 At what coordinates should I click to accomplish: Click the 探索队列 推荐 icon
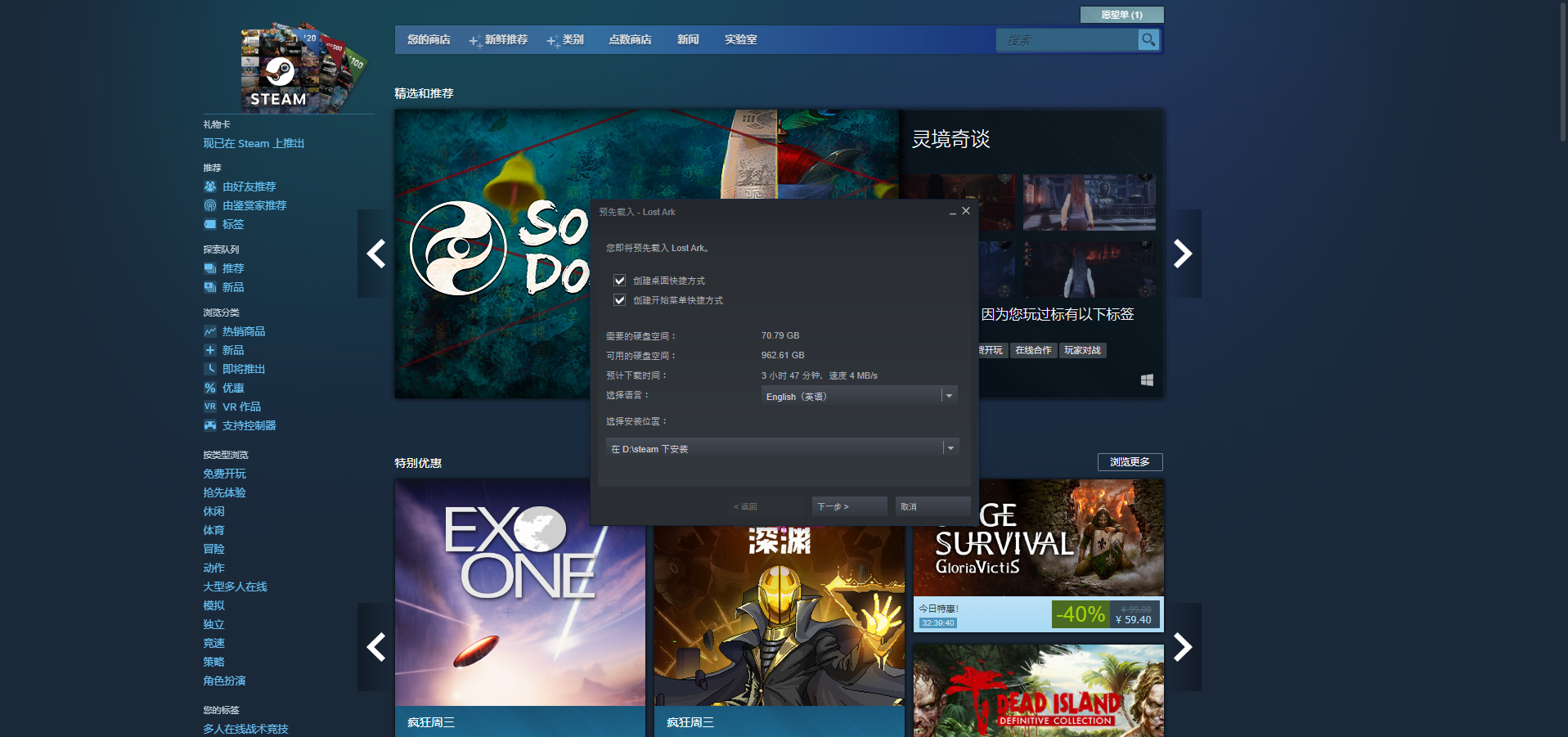tap(210, 268)
